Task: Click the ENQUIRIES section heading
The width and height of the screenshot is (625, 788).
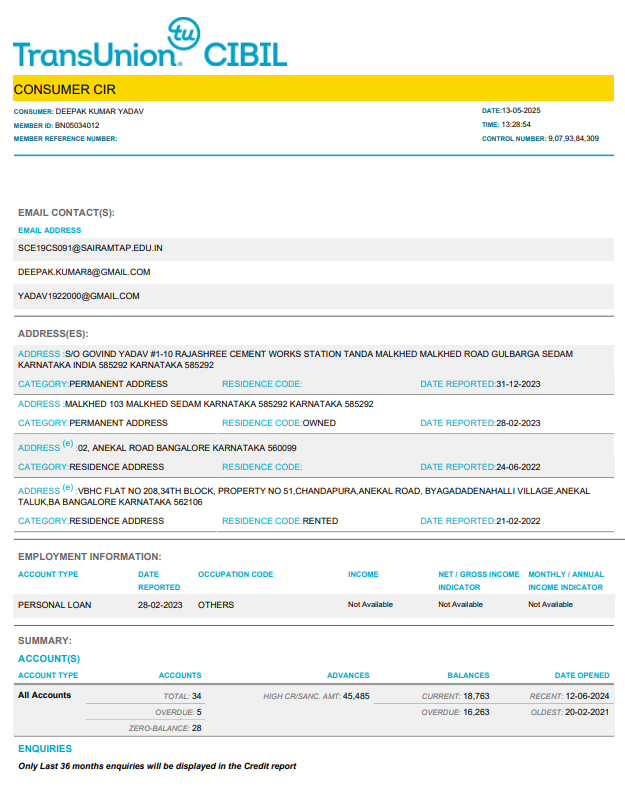Action: [45, 749]
